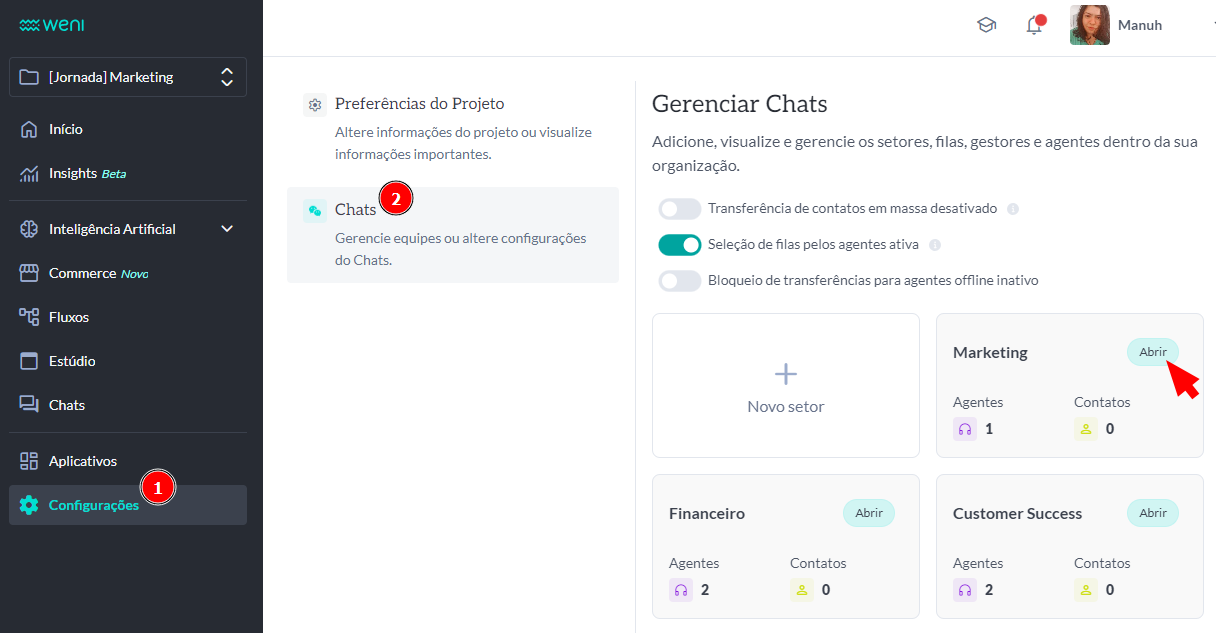Open the Manuh user menu arrow
1216x633 pixels.
(1210, 25)
